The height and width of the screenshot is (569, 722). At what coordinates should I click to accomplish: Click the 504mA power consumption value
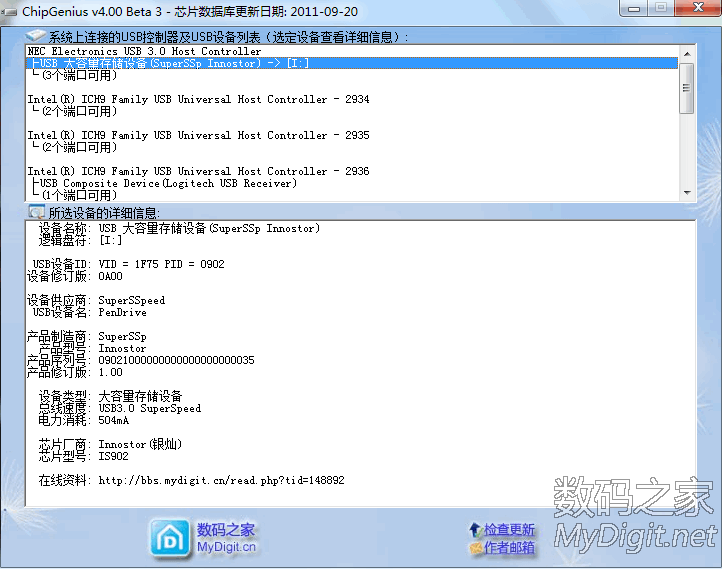pos(114,420)
